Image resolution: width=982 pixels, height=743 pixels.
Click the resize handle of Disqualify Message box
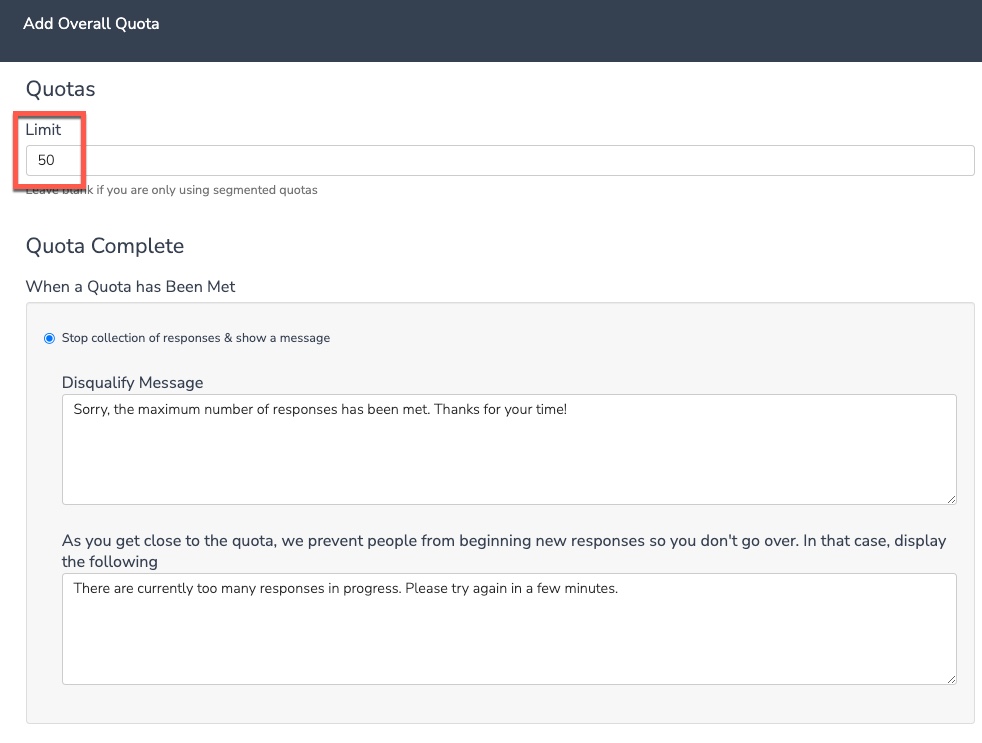(x=951, y=498)
